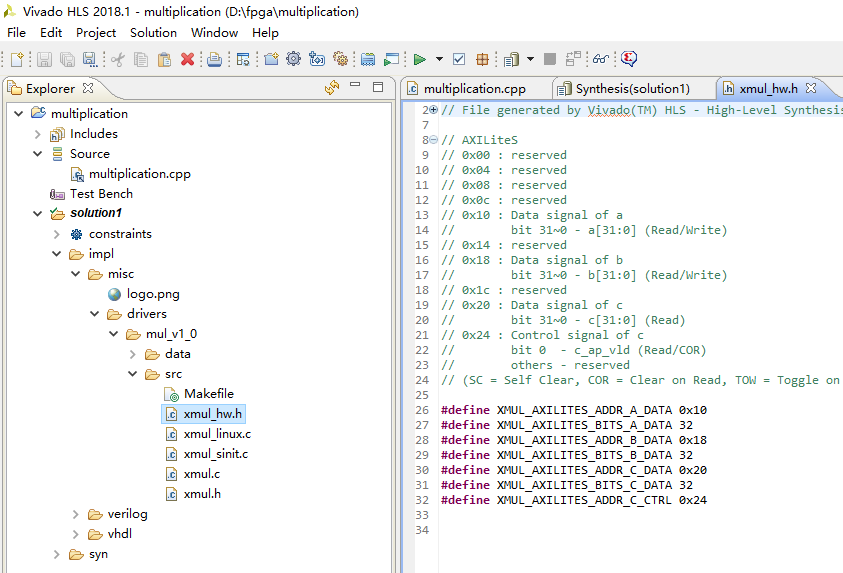This screenshot has height=573, width=843.
Task: Open Solution Settings gears icon
Action: (340, 59)
